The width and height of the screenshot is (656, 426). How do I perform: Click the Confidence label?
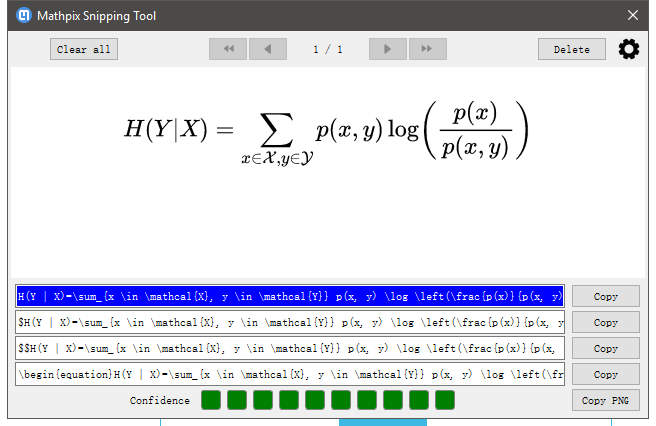pos(159,400)
